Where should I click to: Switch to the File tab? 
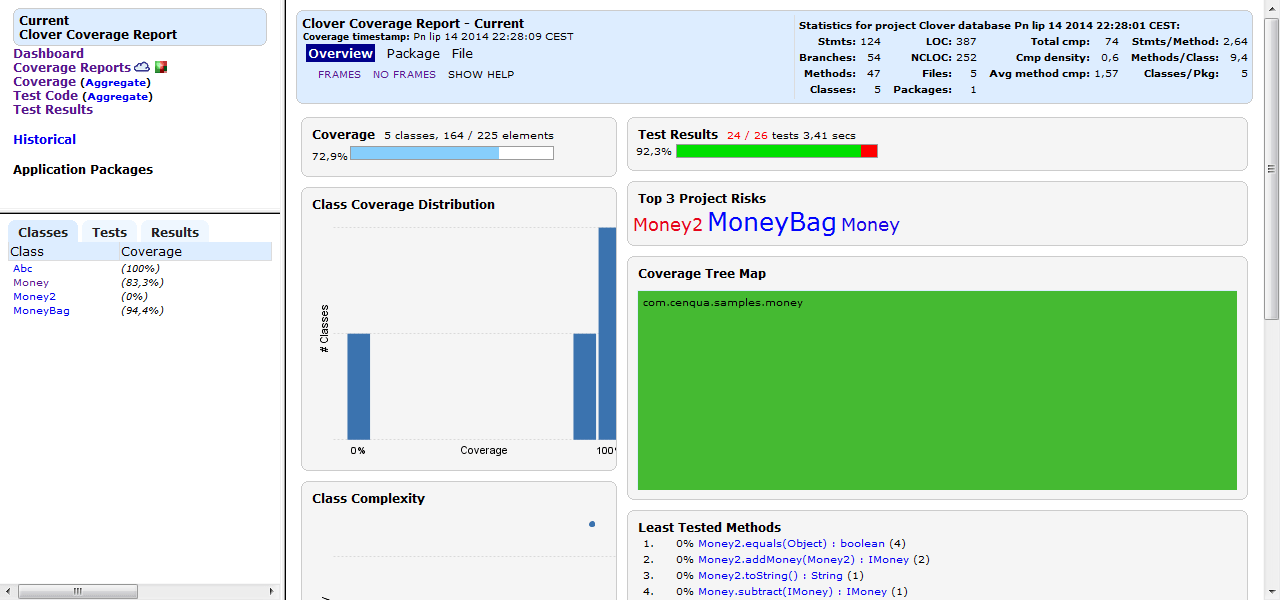point(461,53)
